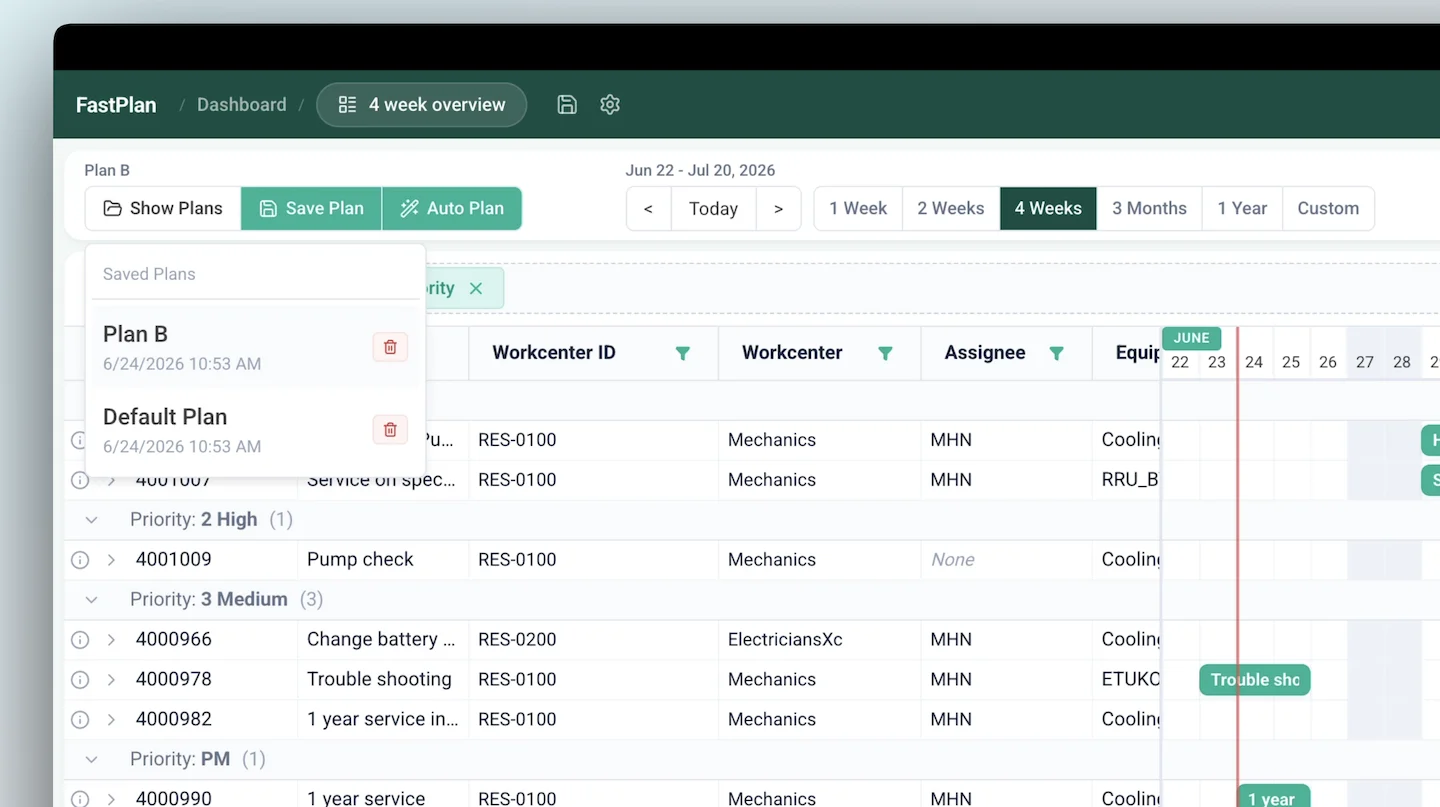Delete Default Plan with its trash icon

point(390,430)
